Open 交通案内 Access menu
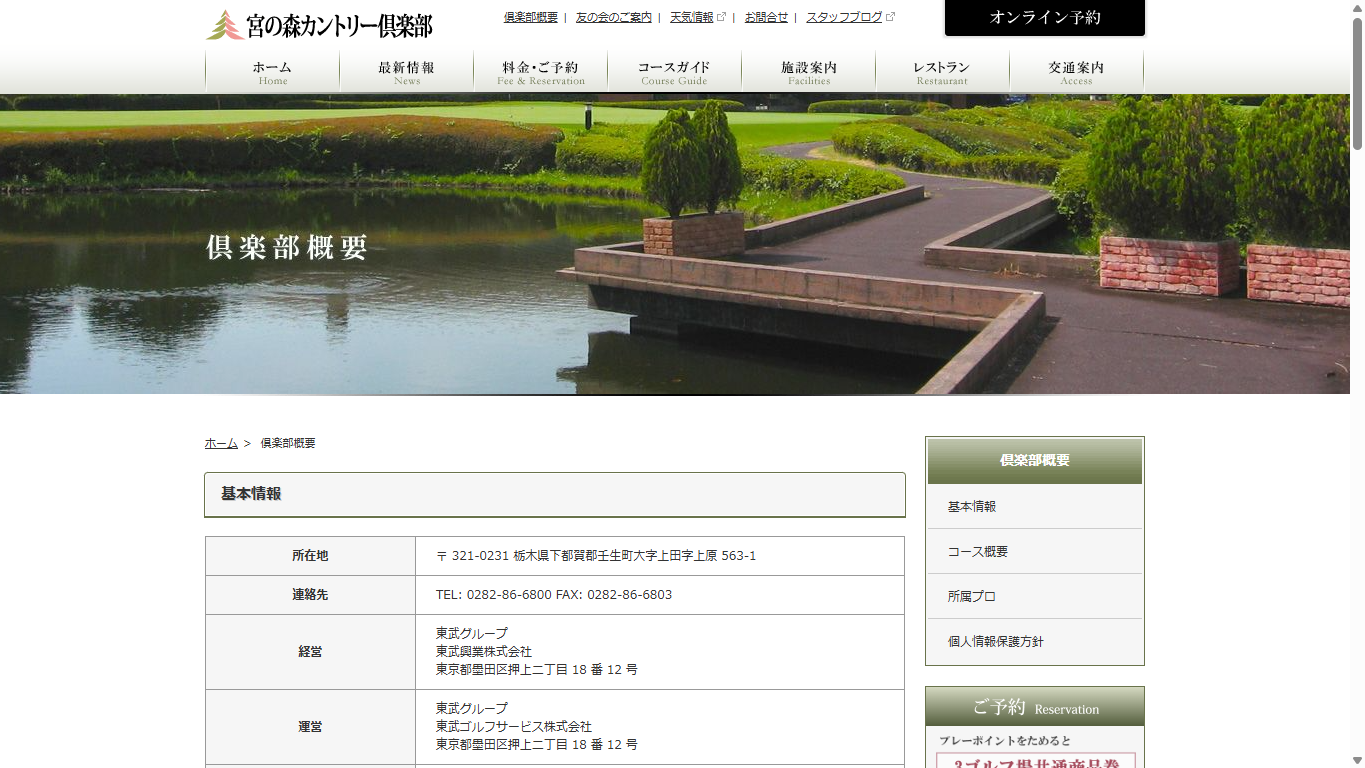The height and width of the screenshot is (768, 1365). click(x=1076, y=72)
